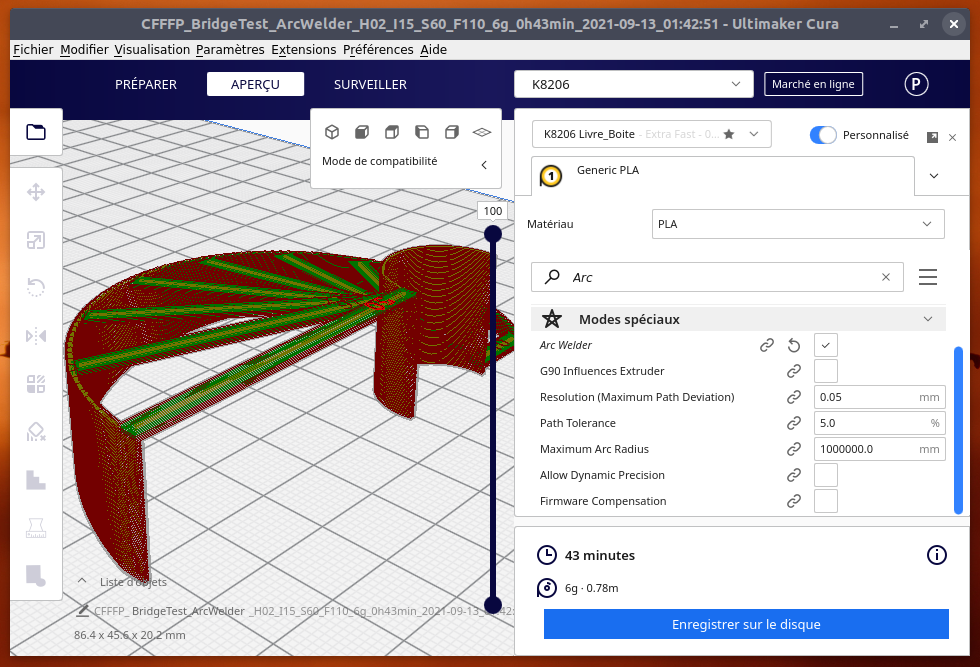Viewport: 980px width, 667px height.
Task: Select the Move tool
Action: click(36, 192)
